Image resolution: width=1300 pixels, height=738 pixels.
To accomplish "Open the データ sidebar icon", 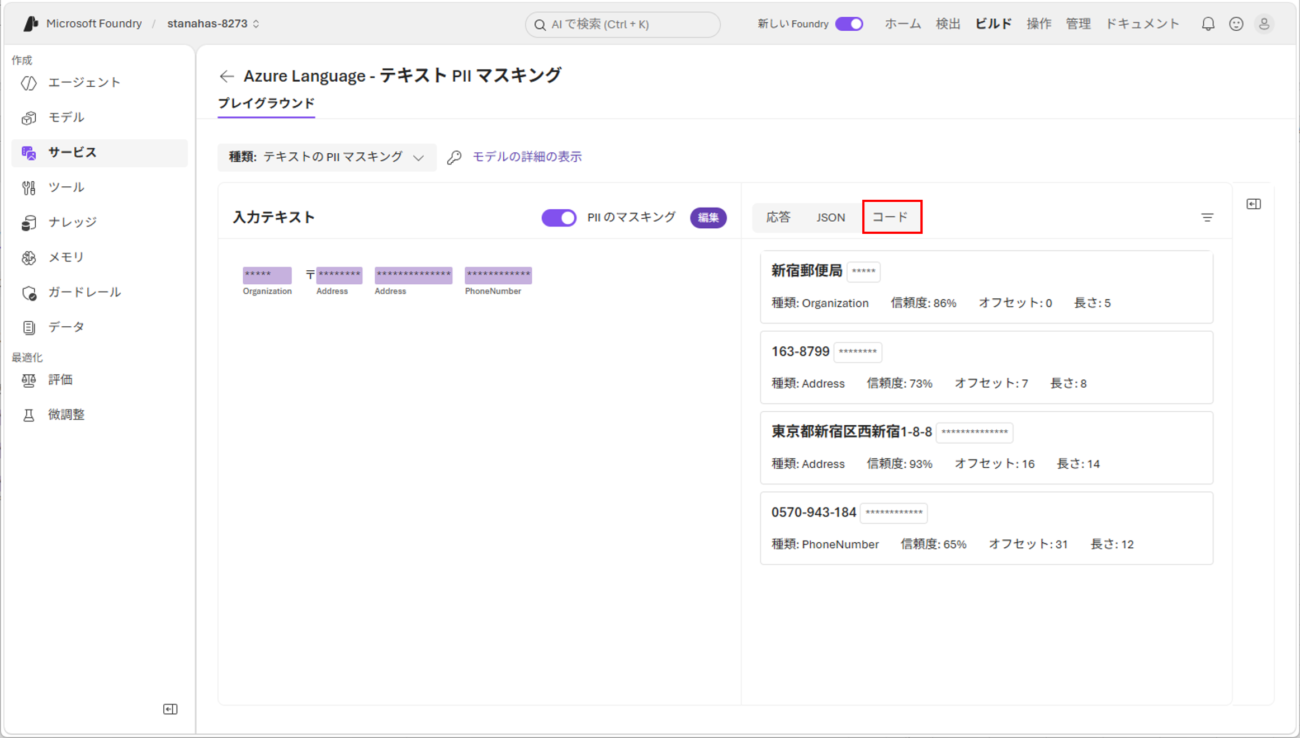I will click(29, 328).
